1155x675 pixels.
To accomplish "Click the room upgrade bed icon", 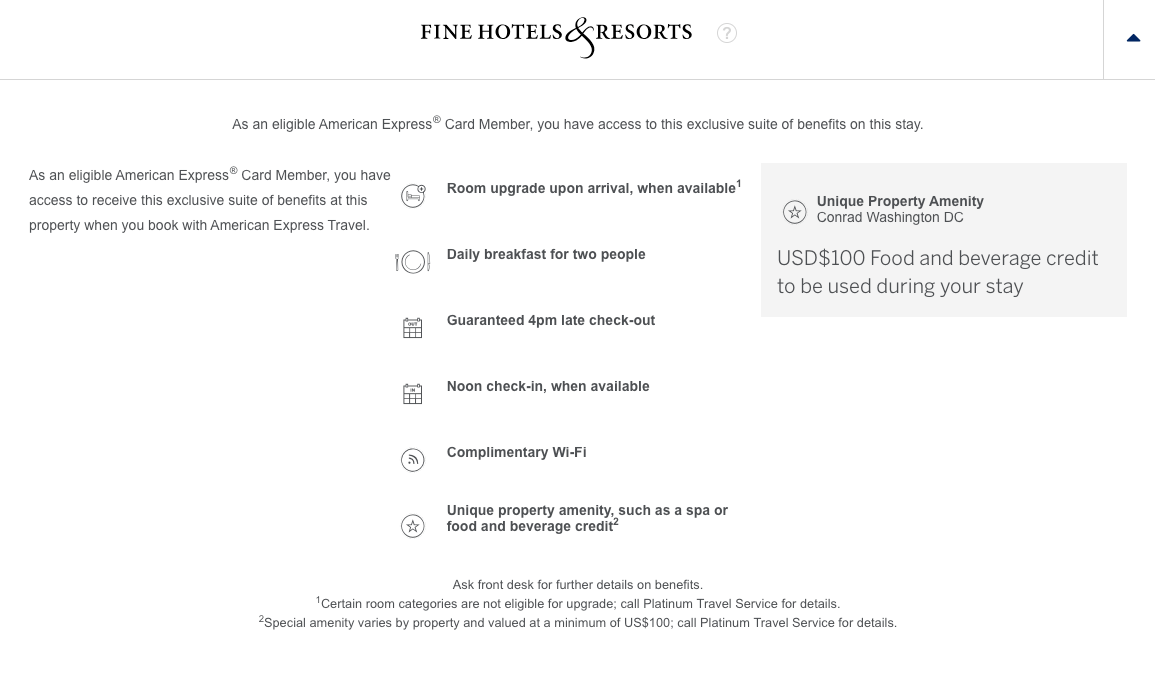I will click(413, 196).
